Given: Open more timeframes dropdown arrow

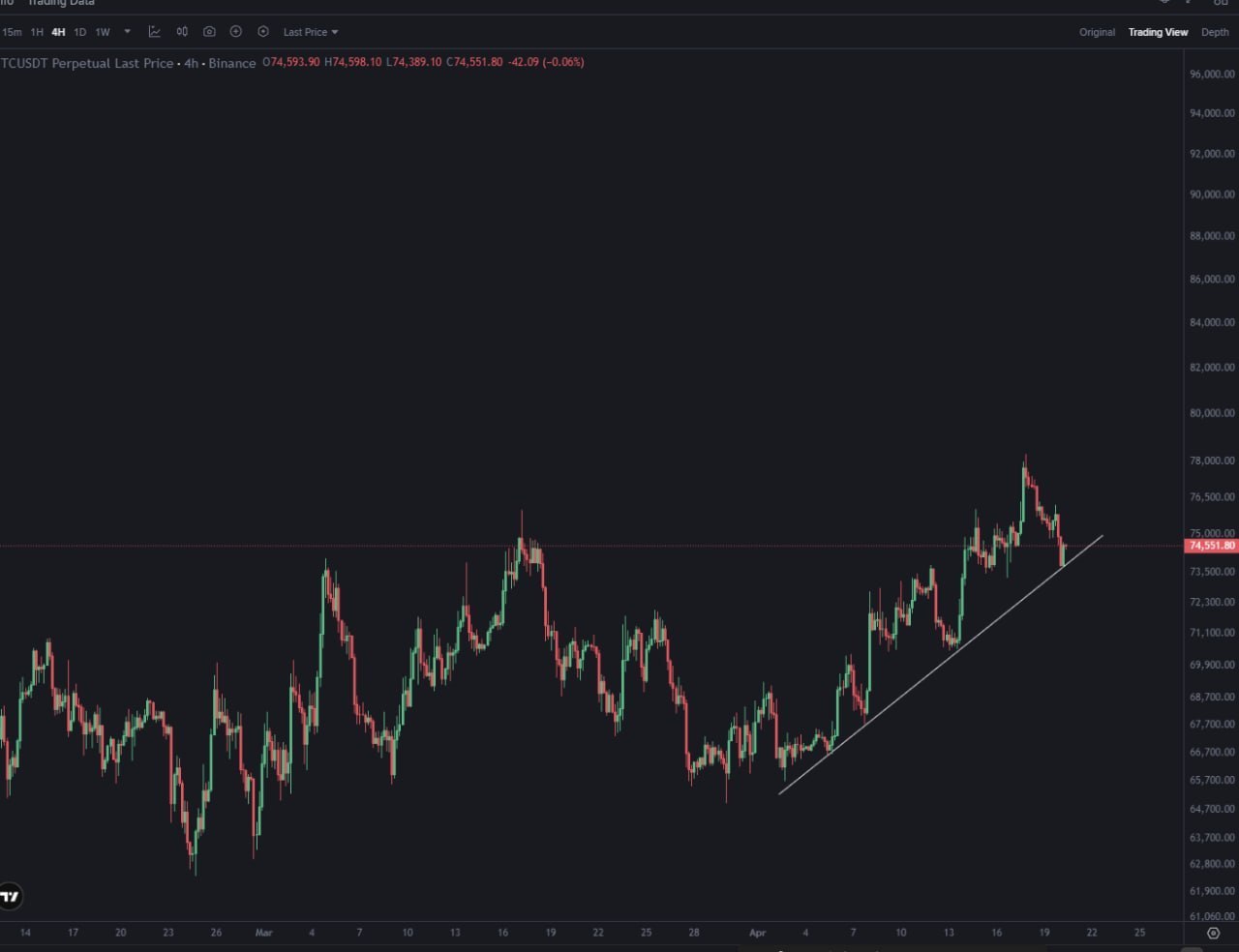Looking at the screenshot, I should (127, 32).
